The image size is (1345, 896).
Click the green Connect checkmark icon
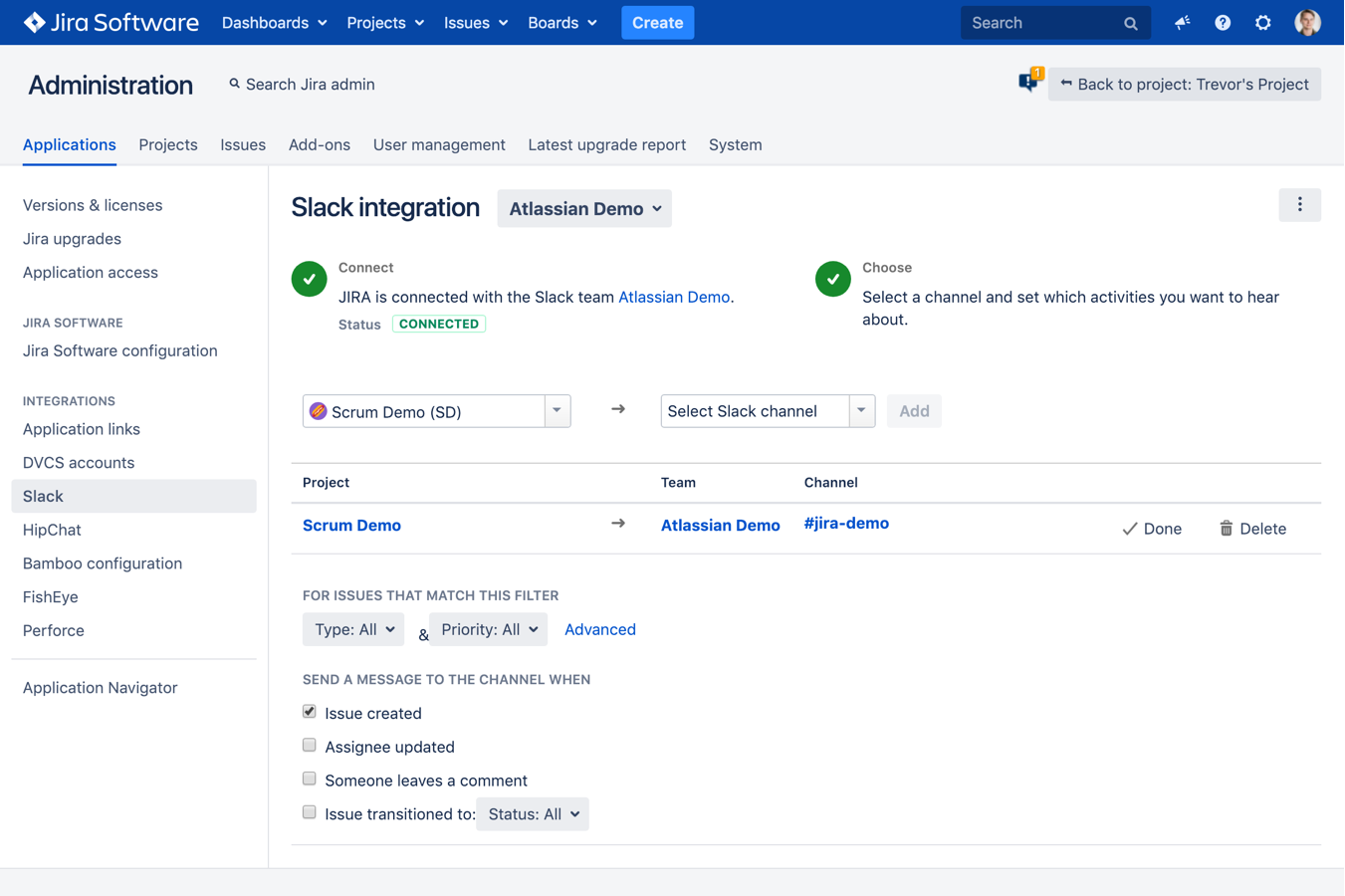tap(310, 279)
